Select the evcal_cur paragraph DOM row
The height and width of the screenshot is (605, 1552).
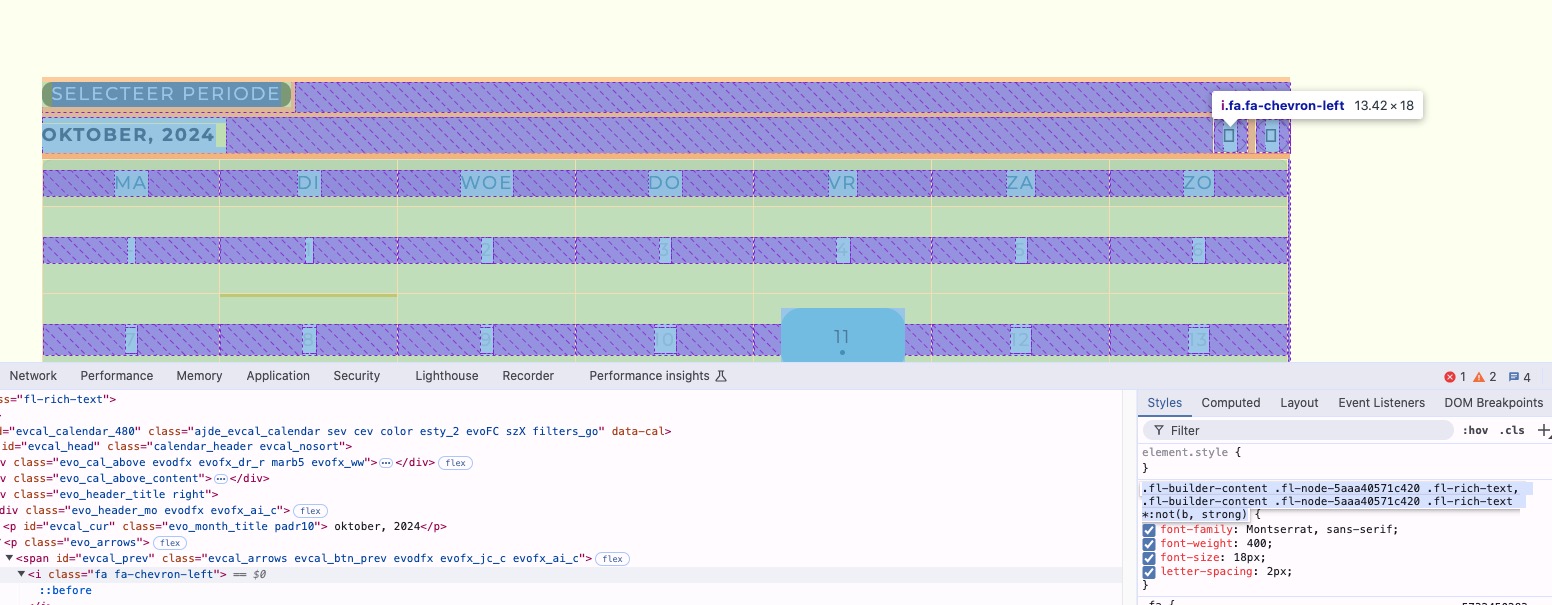click(224, 527)
